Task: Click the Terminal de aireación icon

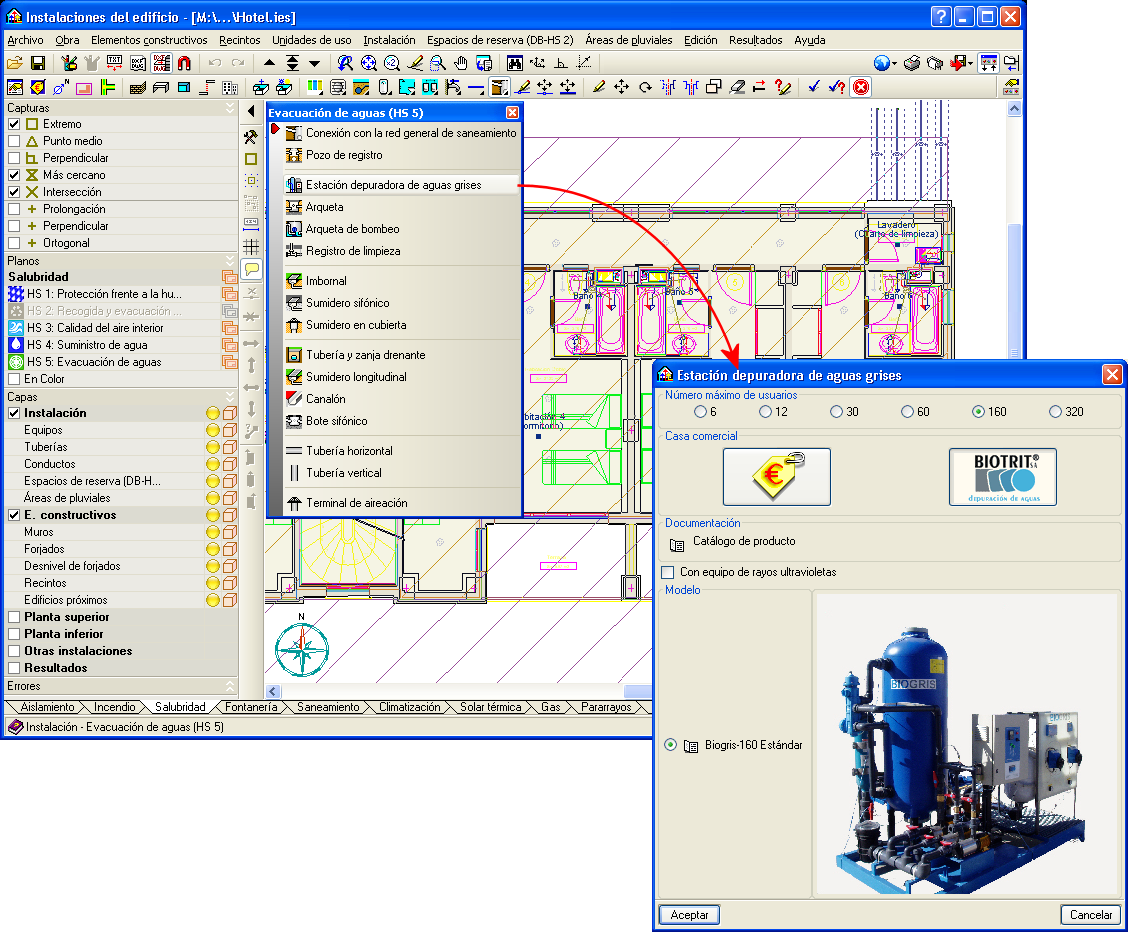Action: tap(294, 503)
